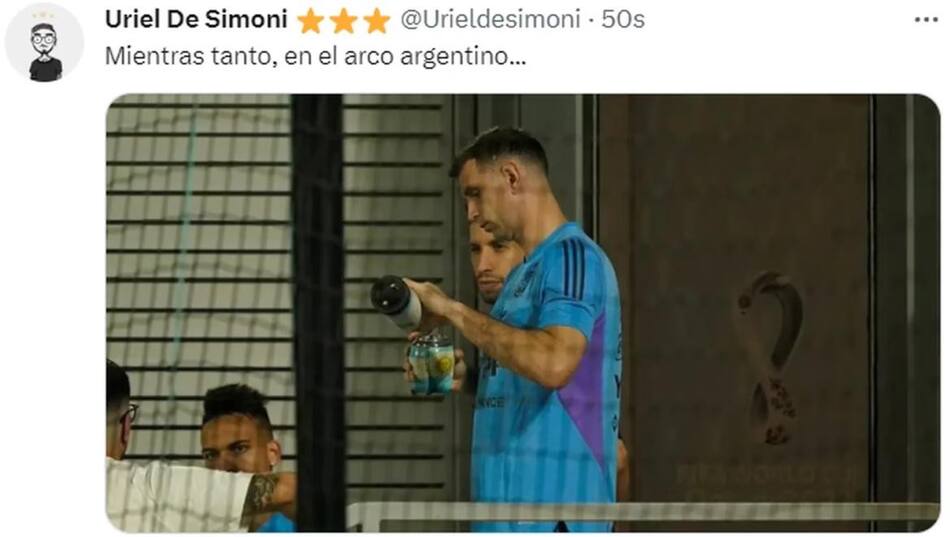Click the World Cup trophy emblem on wall
Viewport: 950px width, 537px height.
coord(770,358)
